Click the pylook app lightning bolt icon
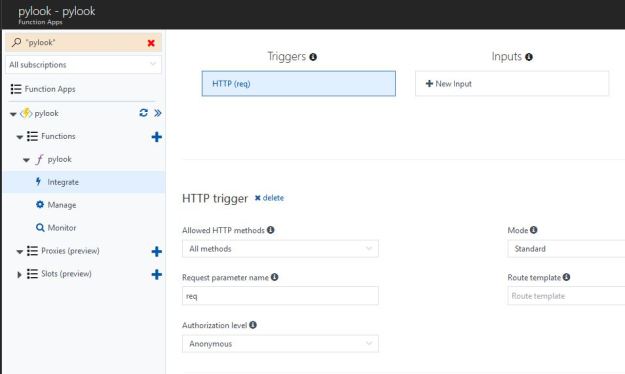The height and width of the screenshot is (374, 625). [x=26, y=113]
